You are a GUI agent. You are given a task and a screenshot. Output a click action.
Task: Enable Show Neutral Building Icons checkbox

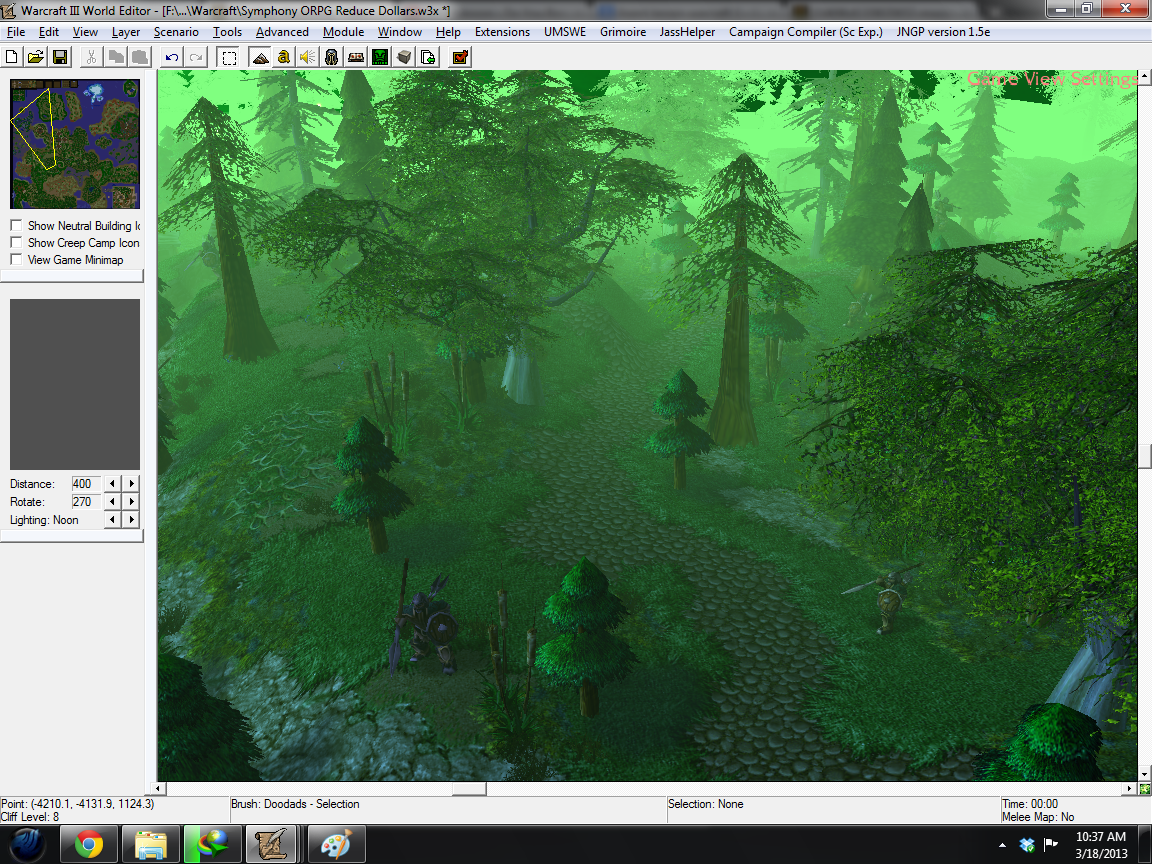[x=16, y=225]
